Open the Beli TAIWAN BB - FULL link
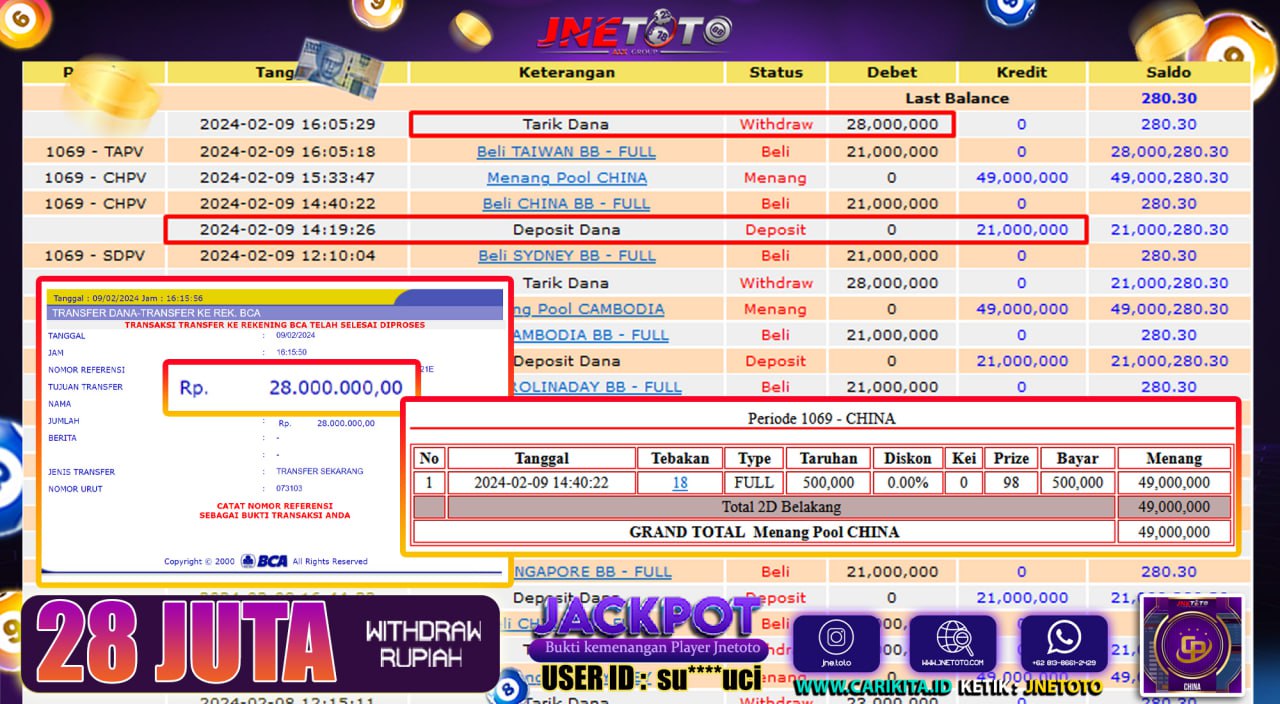The width and height of the screenshot is (1280, 704). click(x=566, y=152)
